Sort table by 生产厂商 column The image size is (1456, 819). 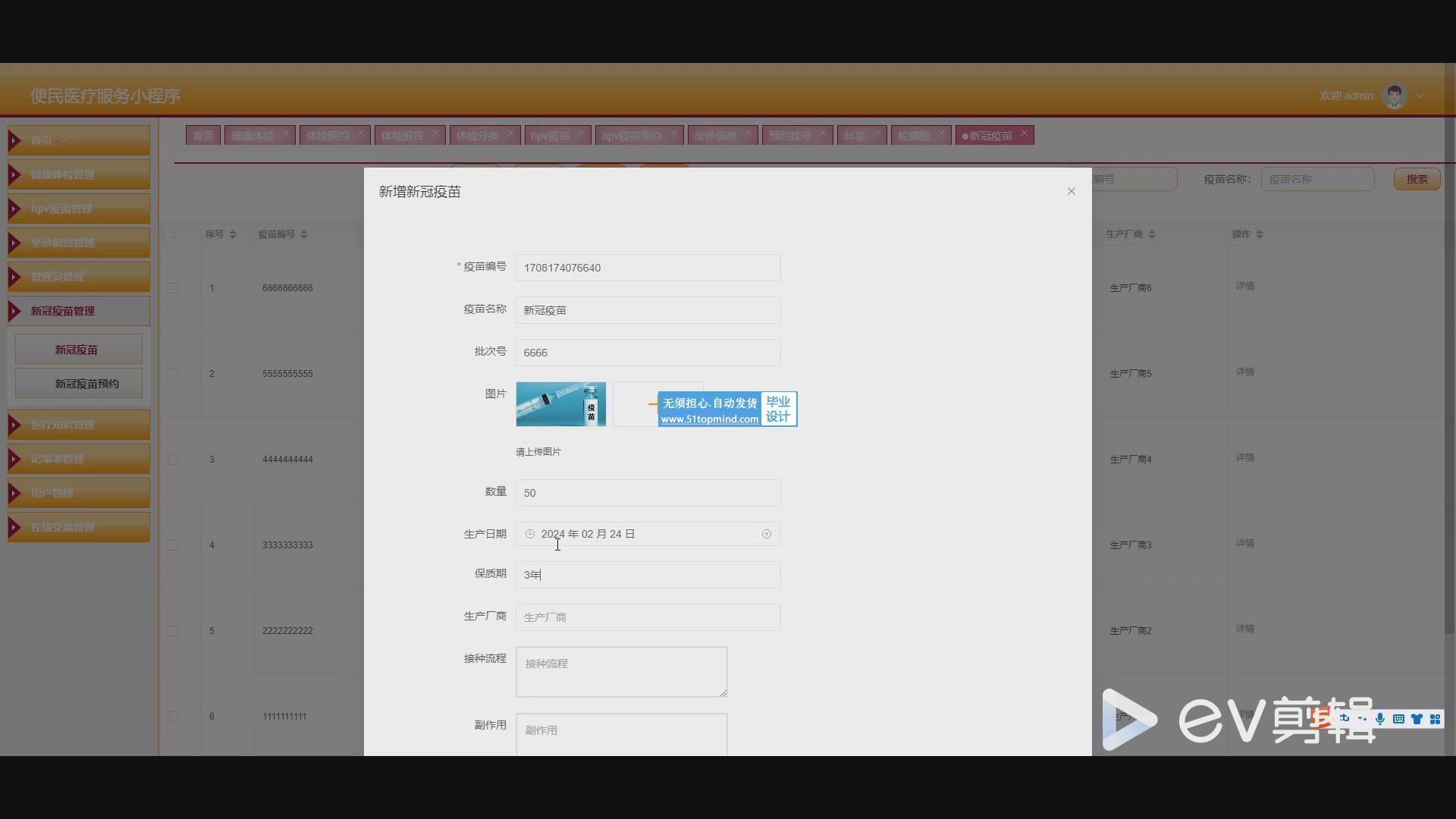1152,234
